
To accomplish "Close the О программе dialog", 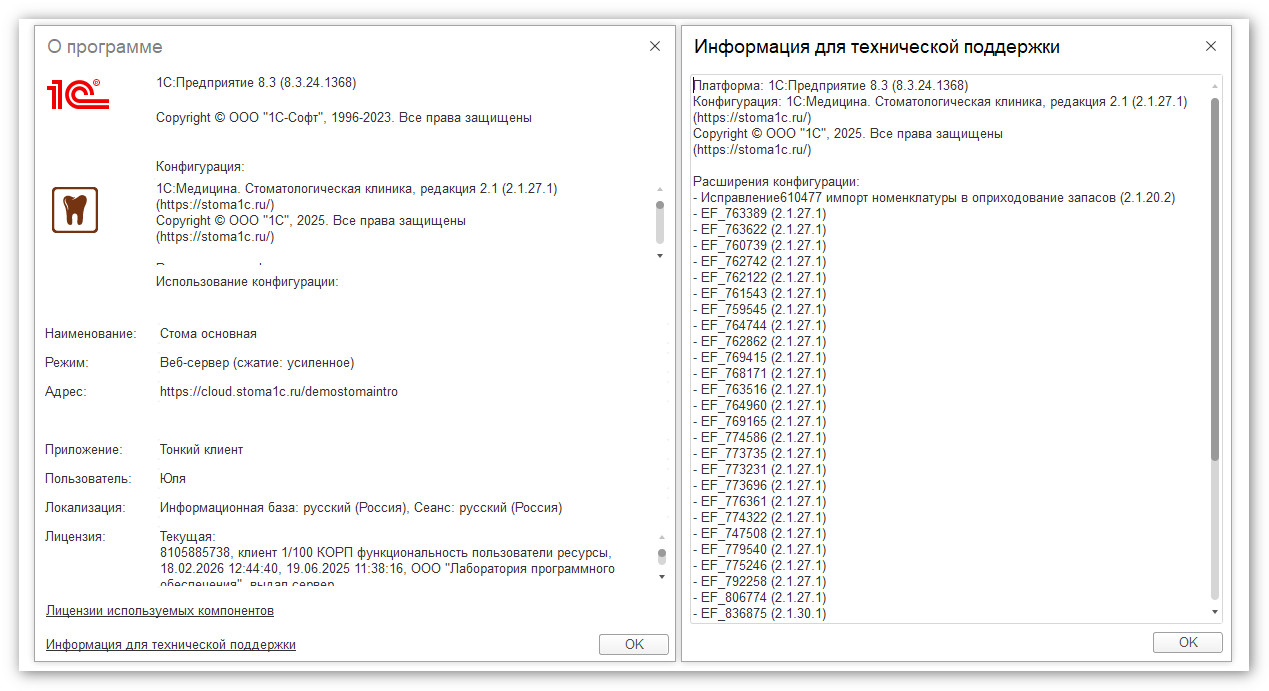I will 655,46.
